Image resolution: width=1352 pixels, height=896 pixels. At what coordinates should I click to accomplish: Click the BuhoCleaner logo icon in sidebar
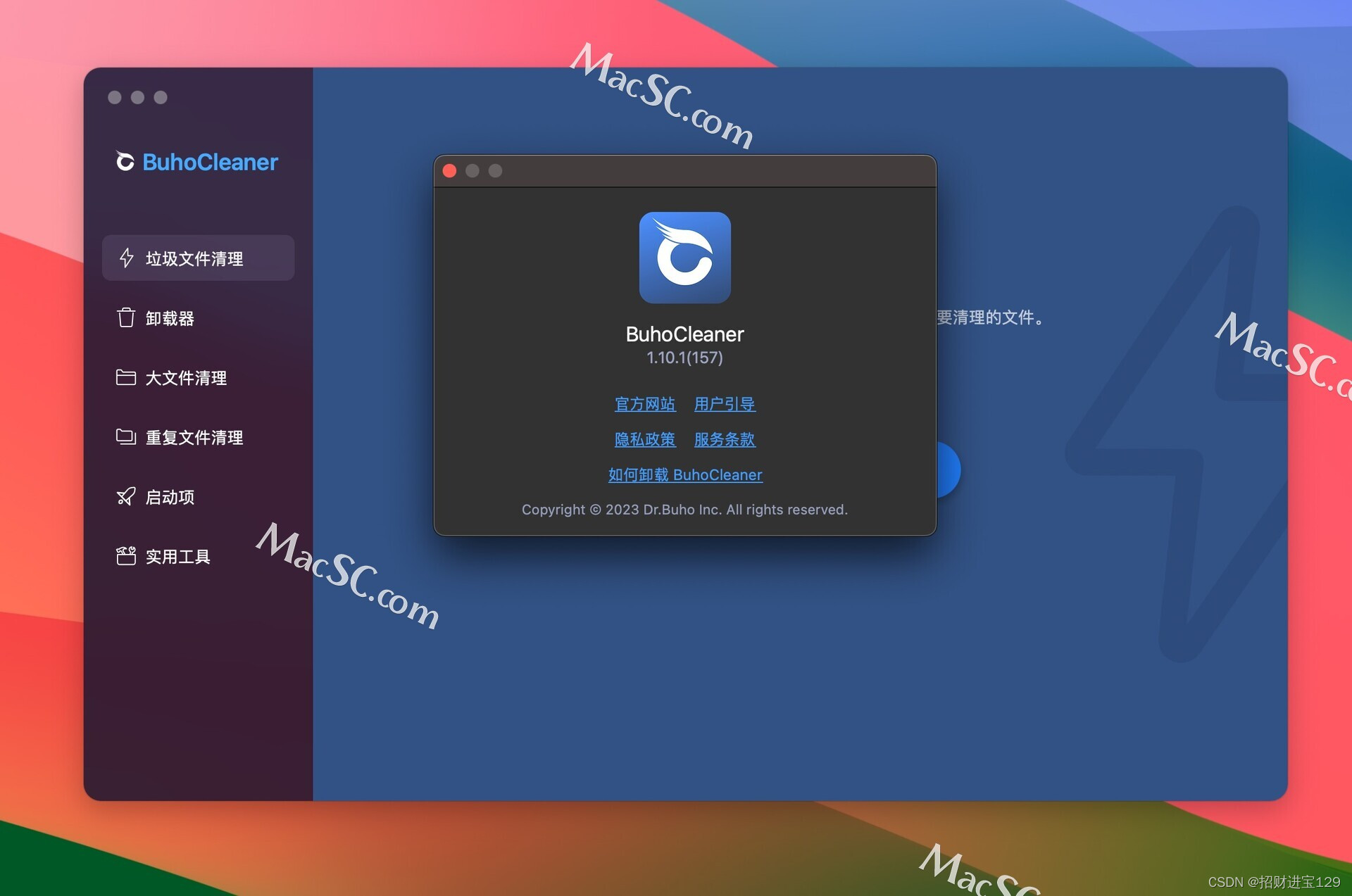(125, 161)
